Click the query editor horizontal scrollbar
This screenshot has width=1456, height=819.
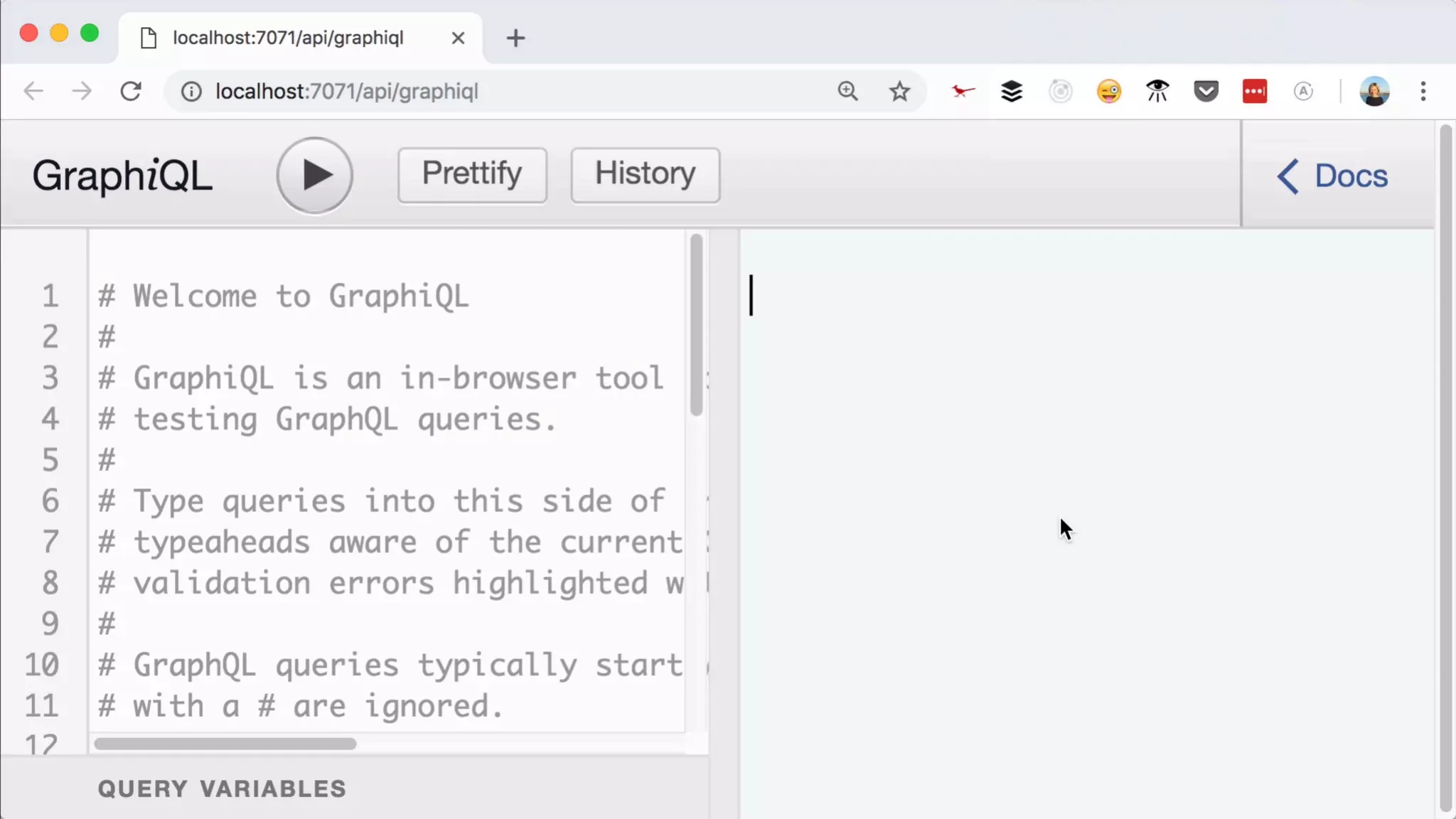(225, 744)
